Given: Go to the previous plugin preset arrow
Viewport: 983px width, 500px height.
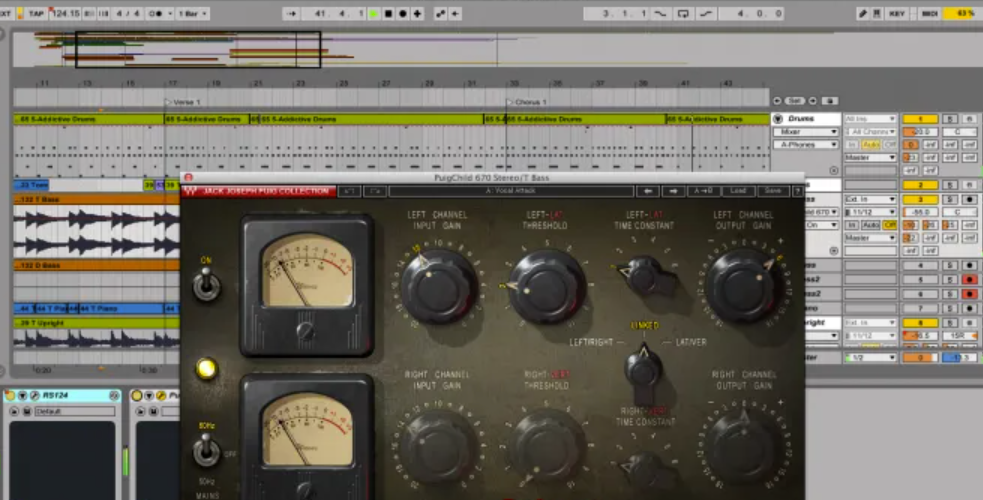Looking at the screenshot, I should pos(648,191).
